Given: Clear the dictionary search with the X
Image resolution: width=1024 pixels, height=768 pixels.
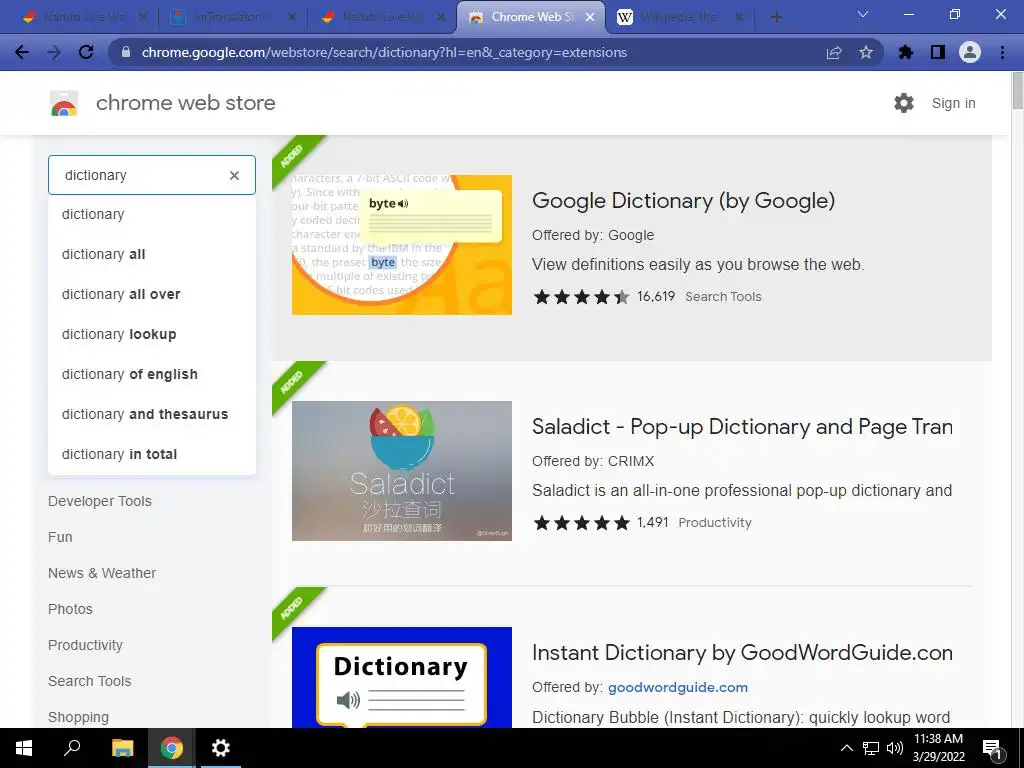Looking at the screenshot, I should pyautogui.click(x=234, y=175).
